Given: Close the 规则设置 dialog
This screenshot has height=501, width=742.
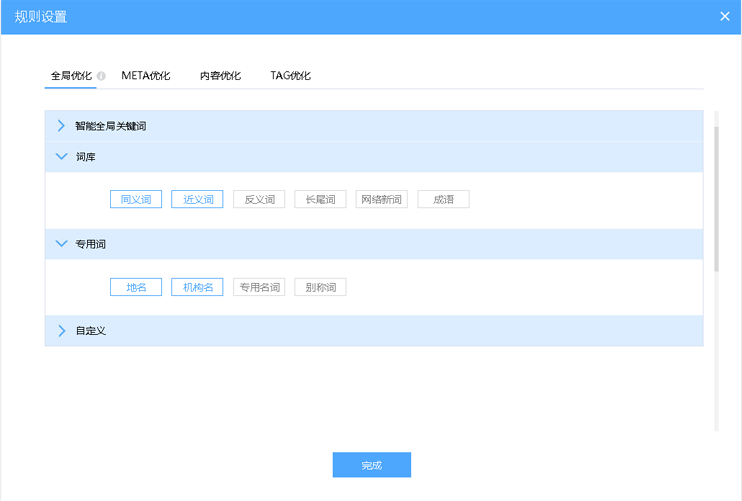Looking at the screenshot, I should (x=725, y=16).
